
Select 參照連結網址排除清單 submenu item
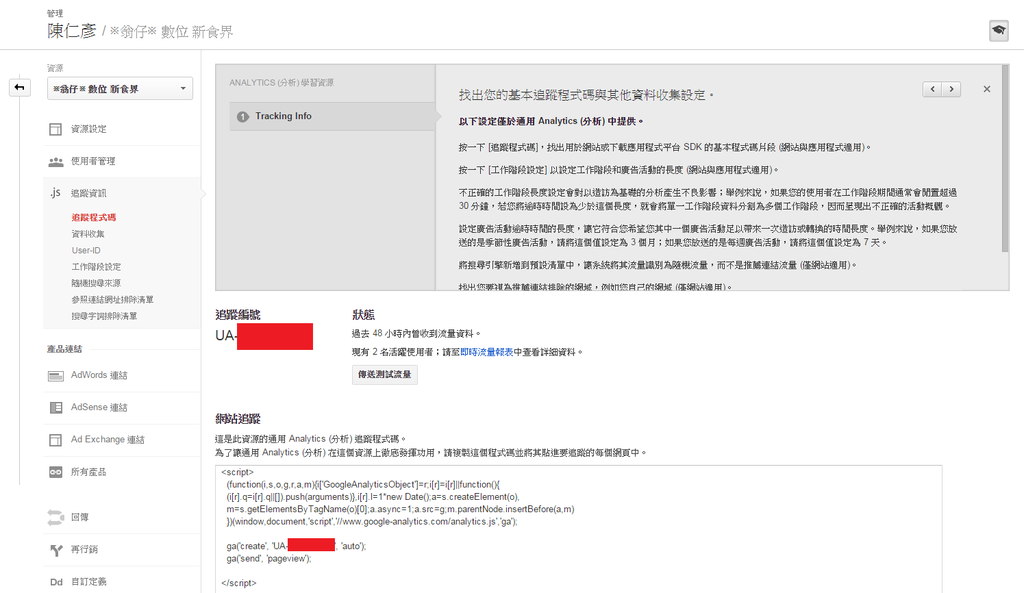[112, 300]
